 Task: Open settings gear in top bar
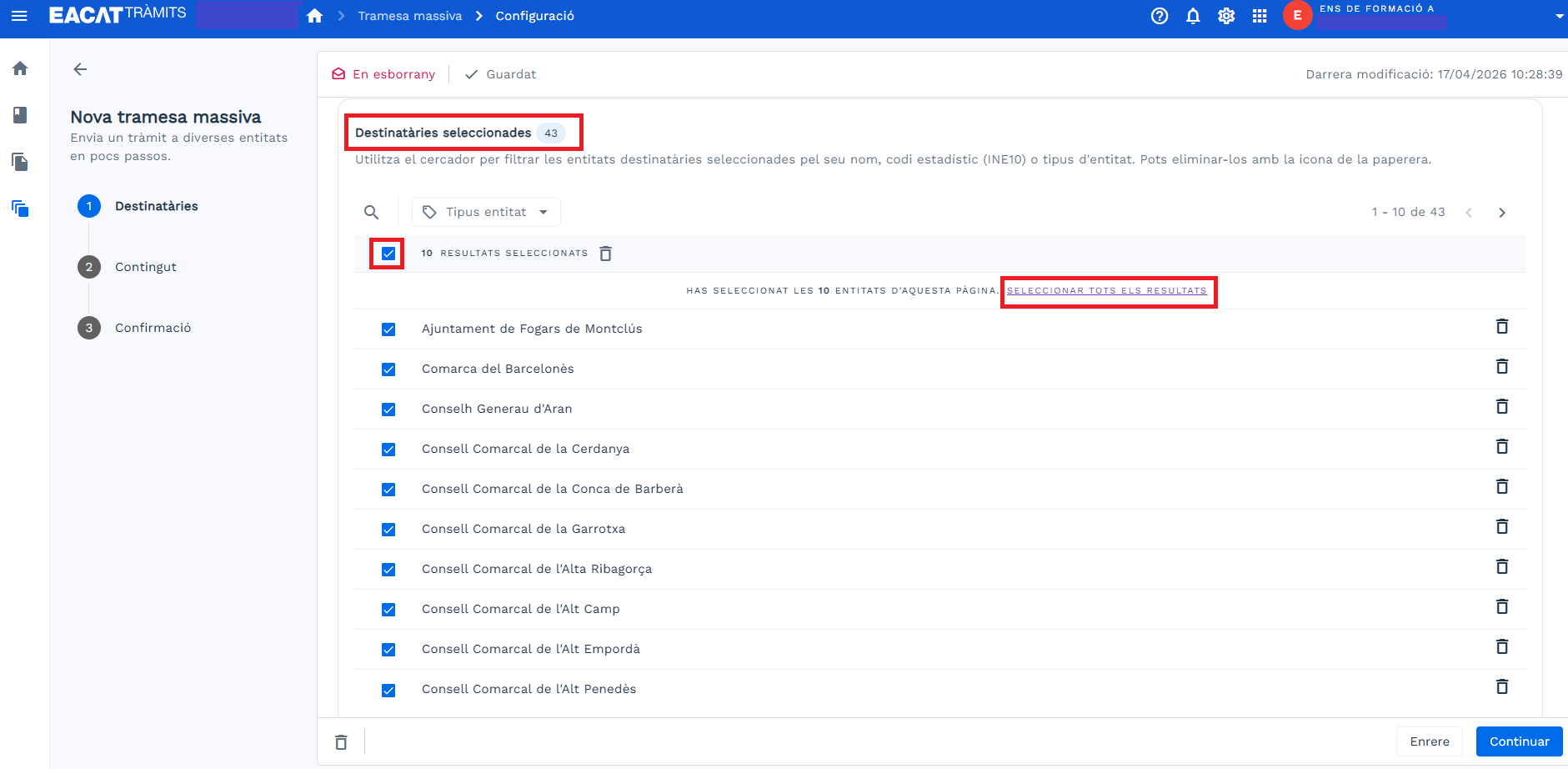click(x=1226, y=16)
